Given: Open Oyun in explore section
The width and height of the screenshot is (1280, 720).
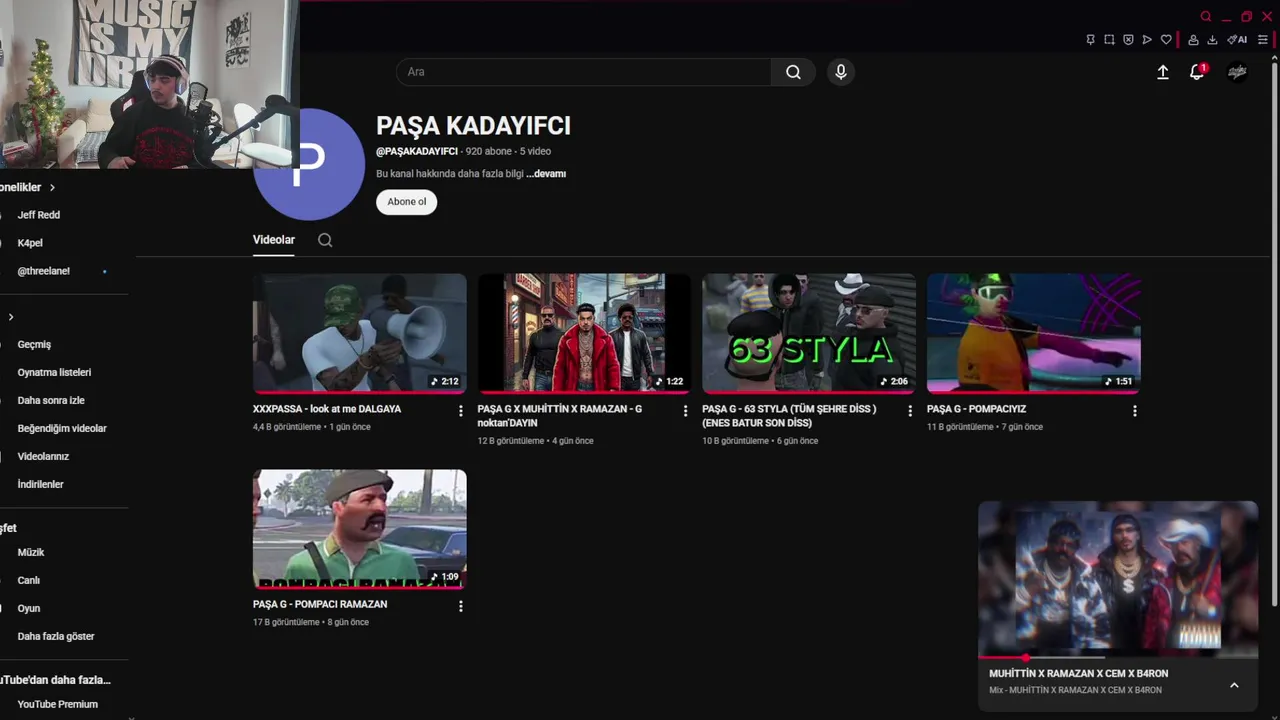Looking at the screenshot, I should (29, 608).
